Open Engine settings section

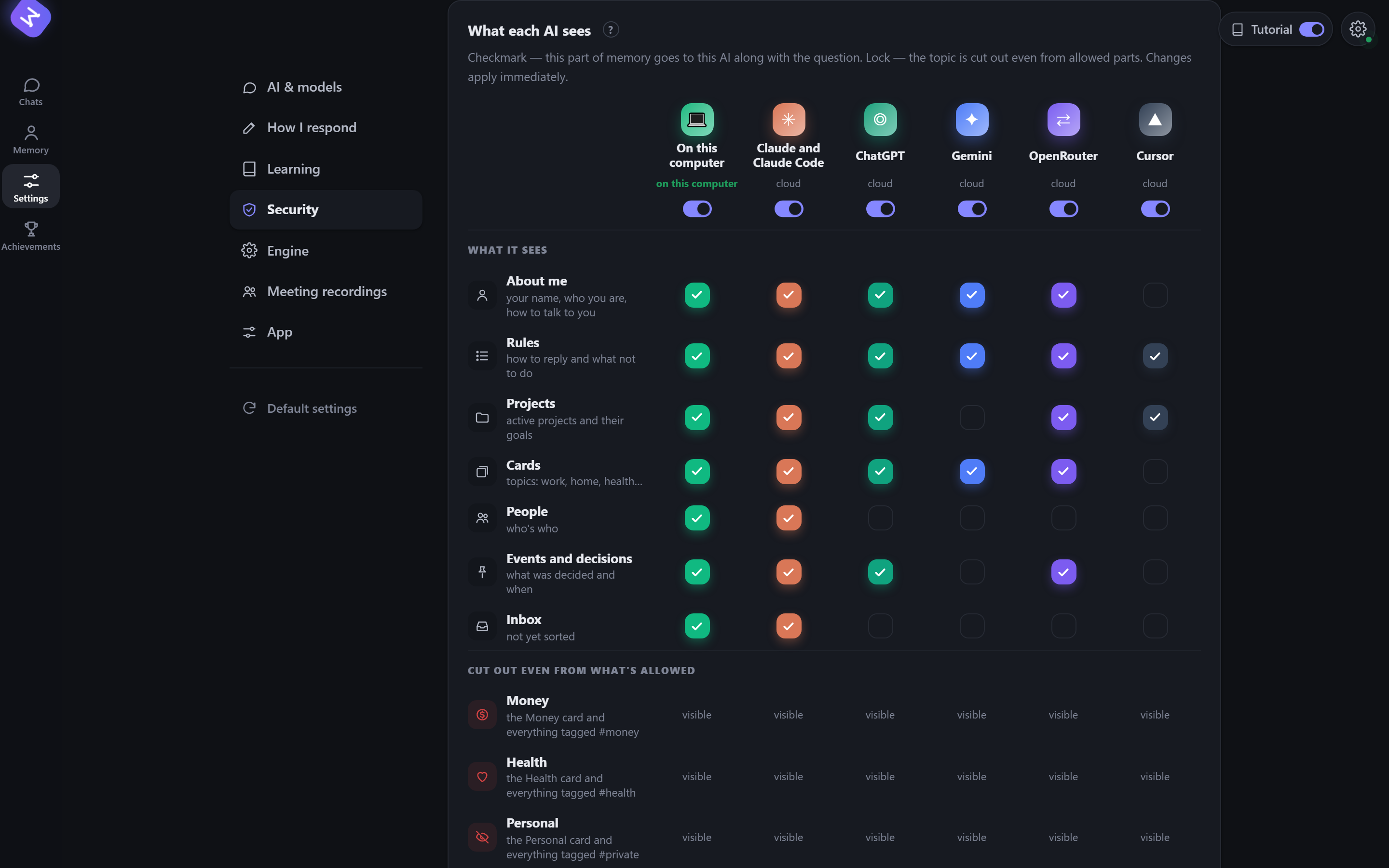[326, 251]
